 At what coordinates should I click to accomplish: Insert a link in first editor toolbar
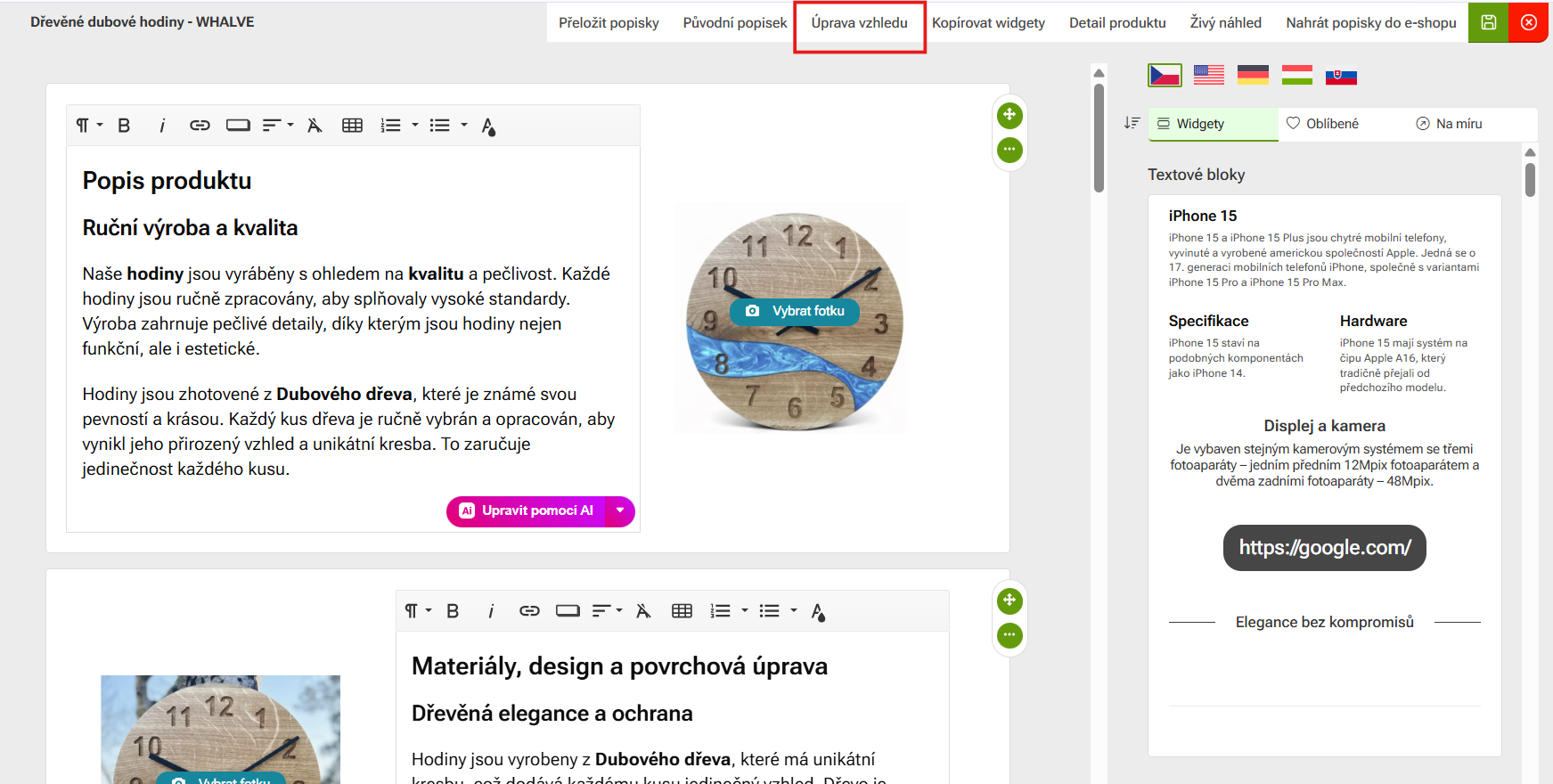click(x=200, y=126)
